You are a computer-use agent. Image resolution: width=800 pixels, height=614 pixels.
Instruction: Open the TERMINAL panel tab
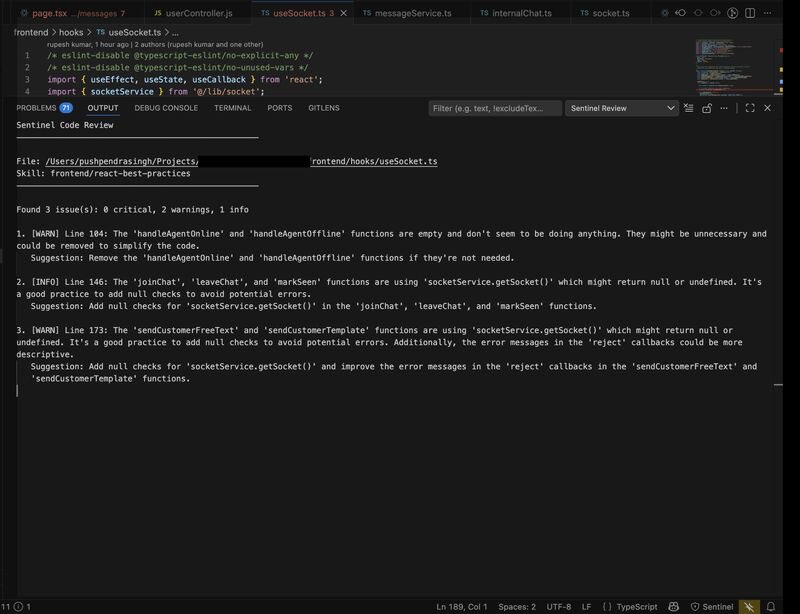[x=232, y=108]
